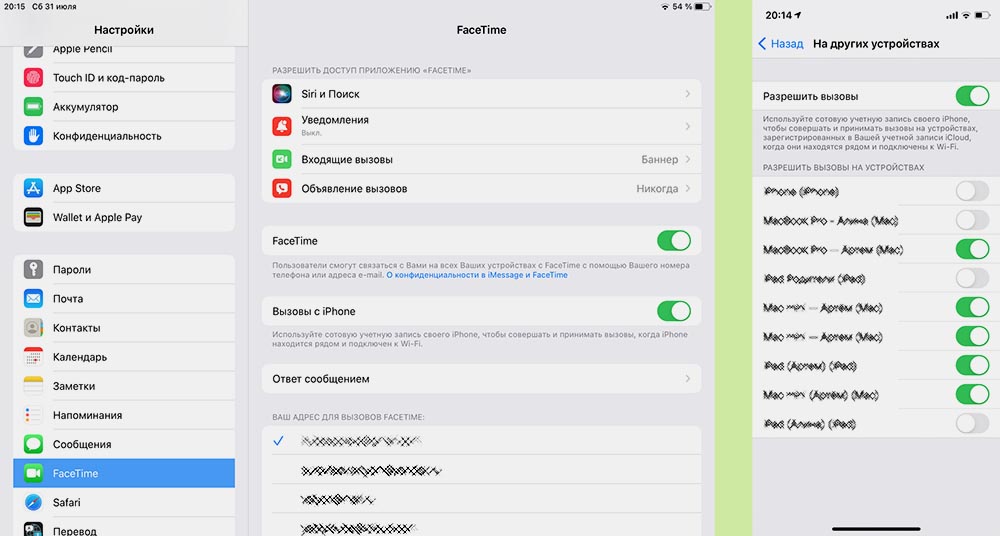The height and width of the screenshot is (536, 1000).
Task: Tap На других устройствах title
Action: point(876,43)
